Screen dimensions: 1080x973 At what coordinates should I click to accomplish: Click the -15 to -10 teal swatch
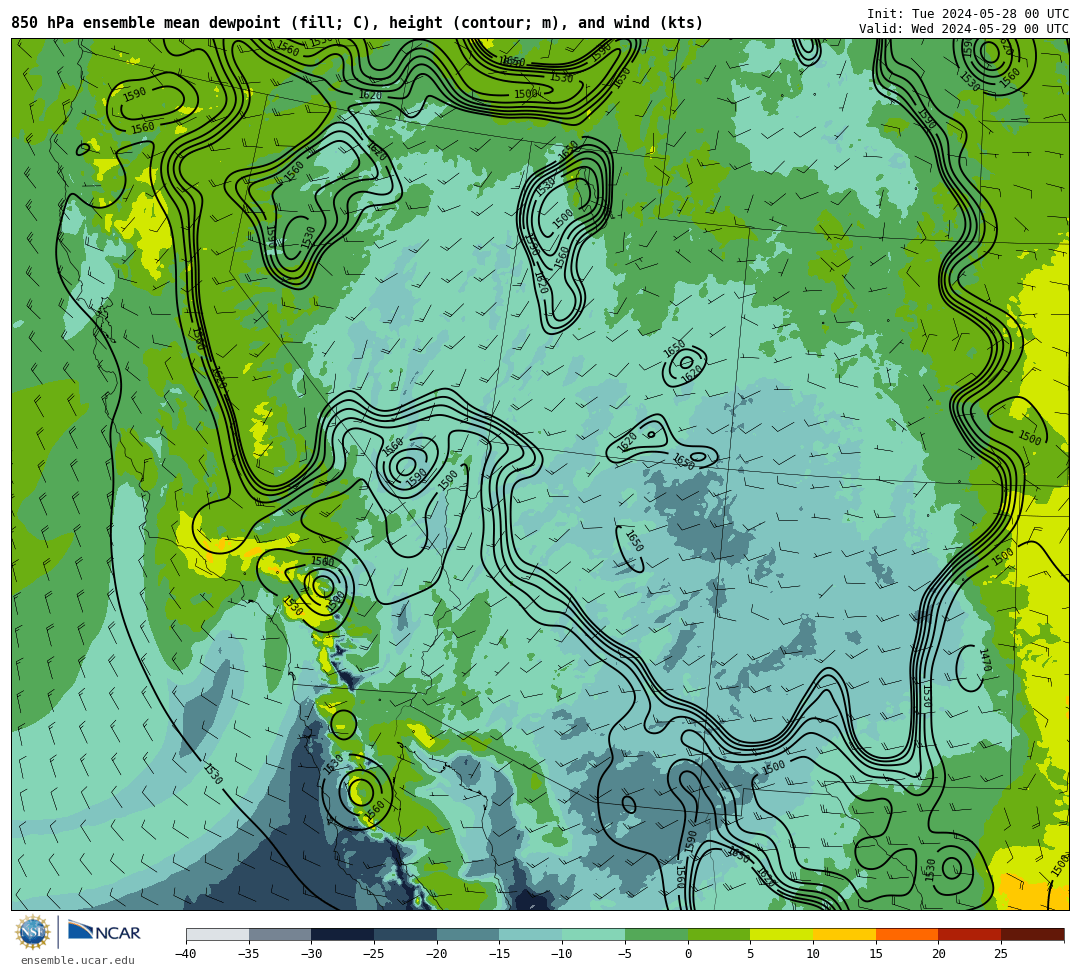point(530,934)
